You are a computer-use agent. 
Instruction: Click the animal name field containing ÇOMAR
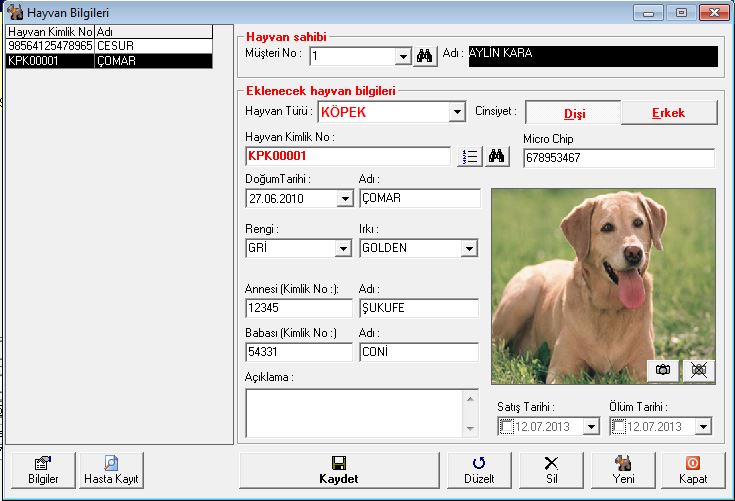[x=420, y=198]
